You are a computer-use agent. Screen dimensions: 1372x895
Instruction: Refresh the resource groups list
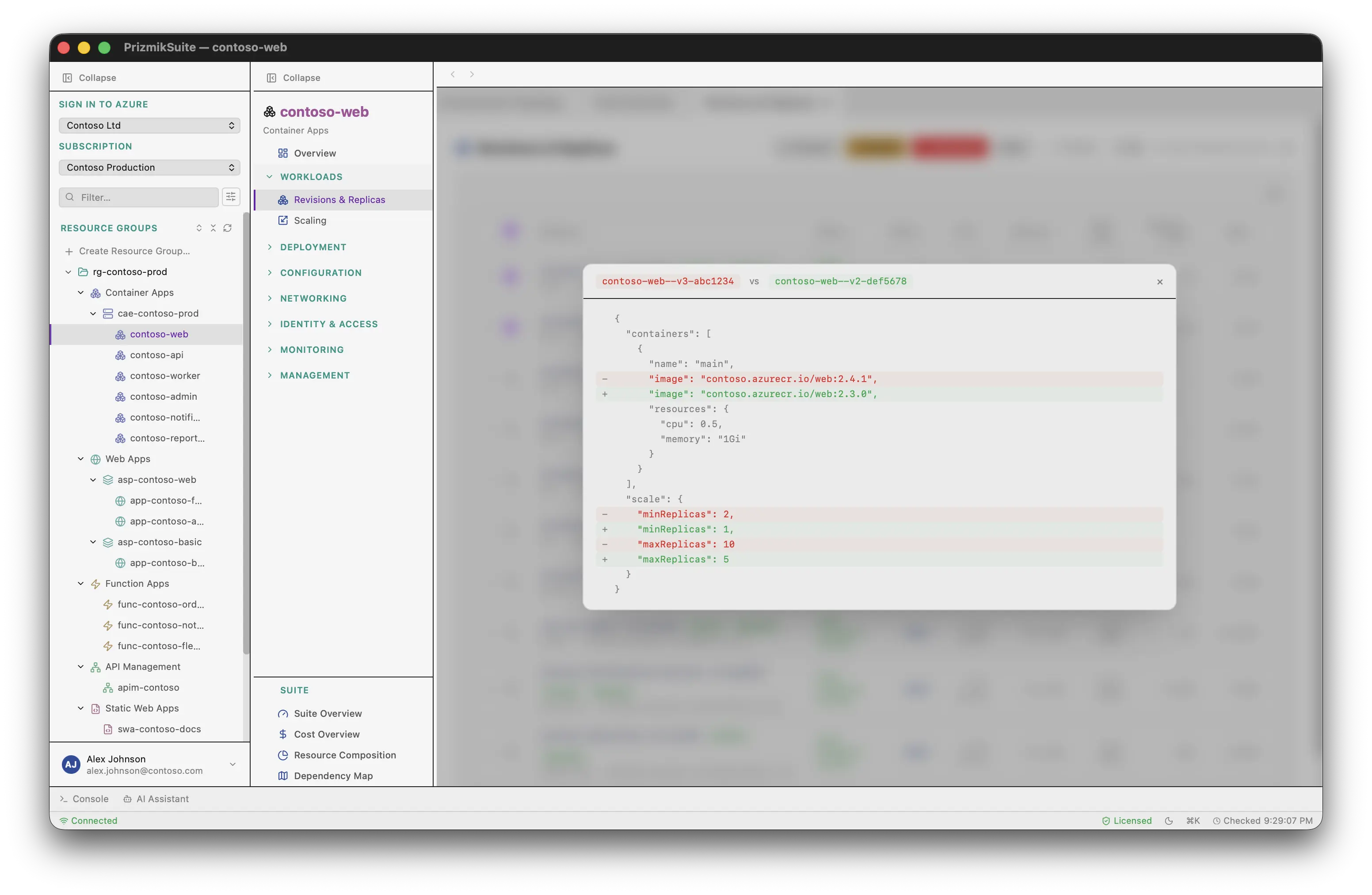coord(228,228)
